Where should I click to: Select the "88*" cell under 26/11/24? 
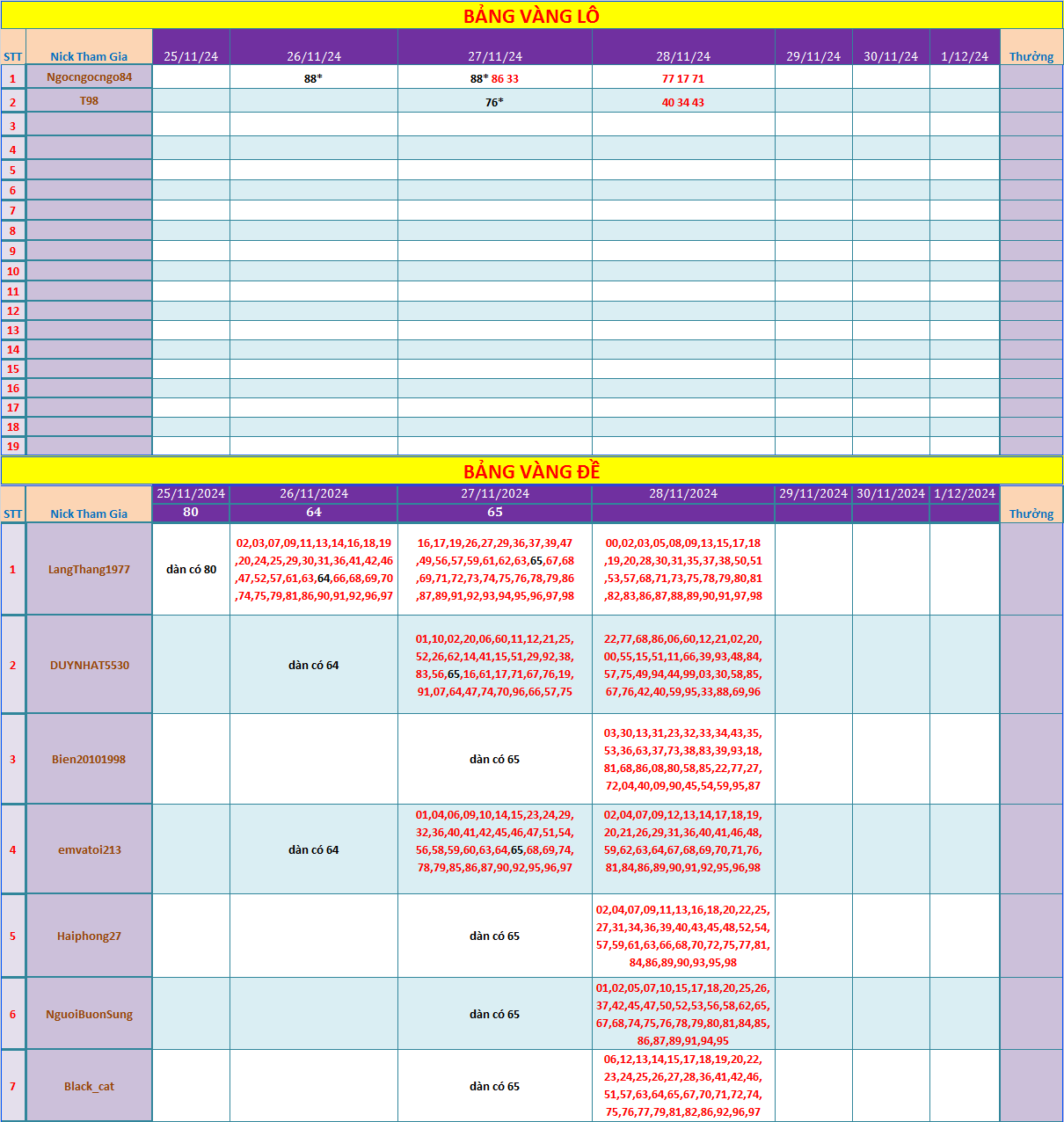point(314,77)
